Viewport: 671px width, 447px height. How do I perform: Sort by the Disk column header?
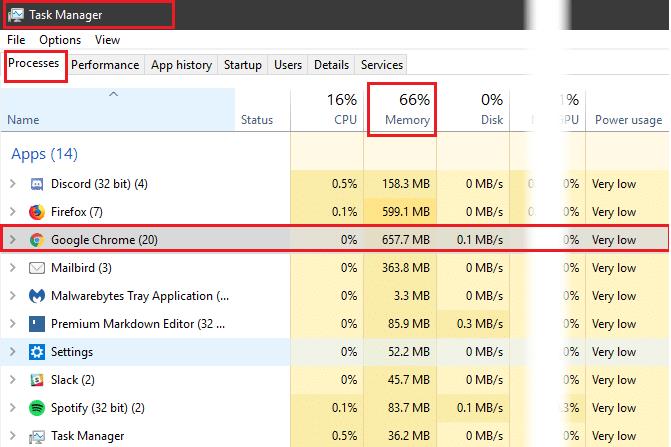coord(473,110)
